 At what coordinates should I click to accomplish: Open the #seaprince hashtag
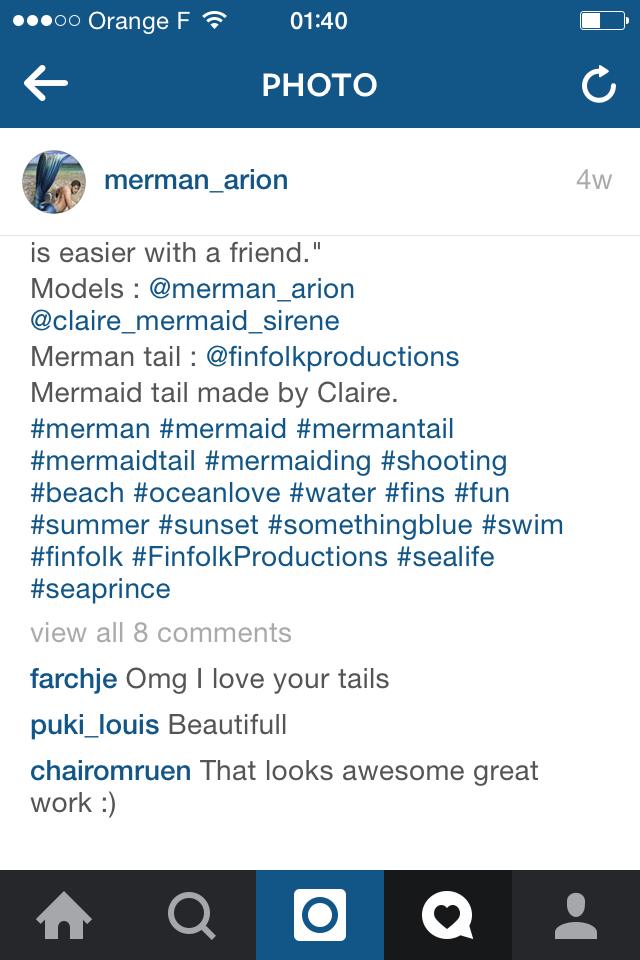tap(101, 589)
